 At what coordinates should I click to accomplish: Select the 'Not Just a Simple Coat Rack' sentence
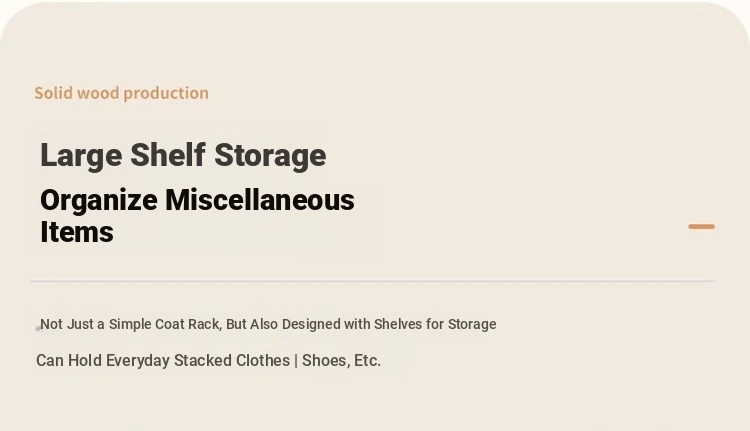click(268, 324)
